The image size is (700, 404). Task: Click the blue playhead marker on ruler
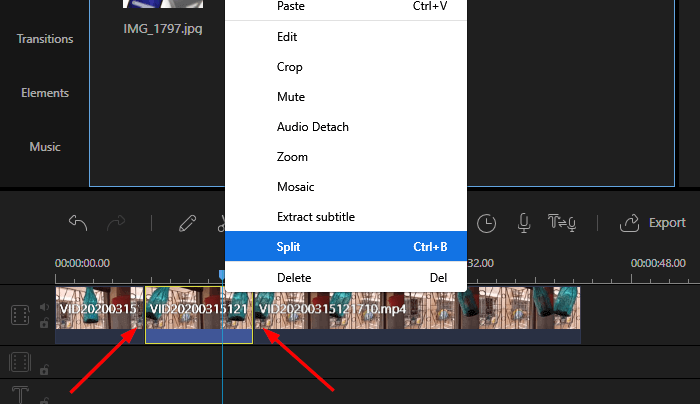tap(222, 274)
